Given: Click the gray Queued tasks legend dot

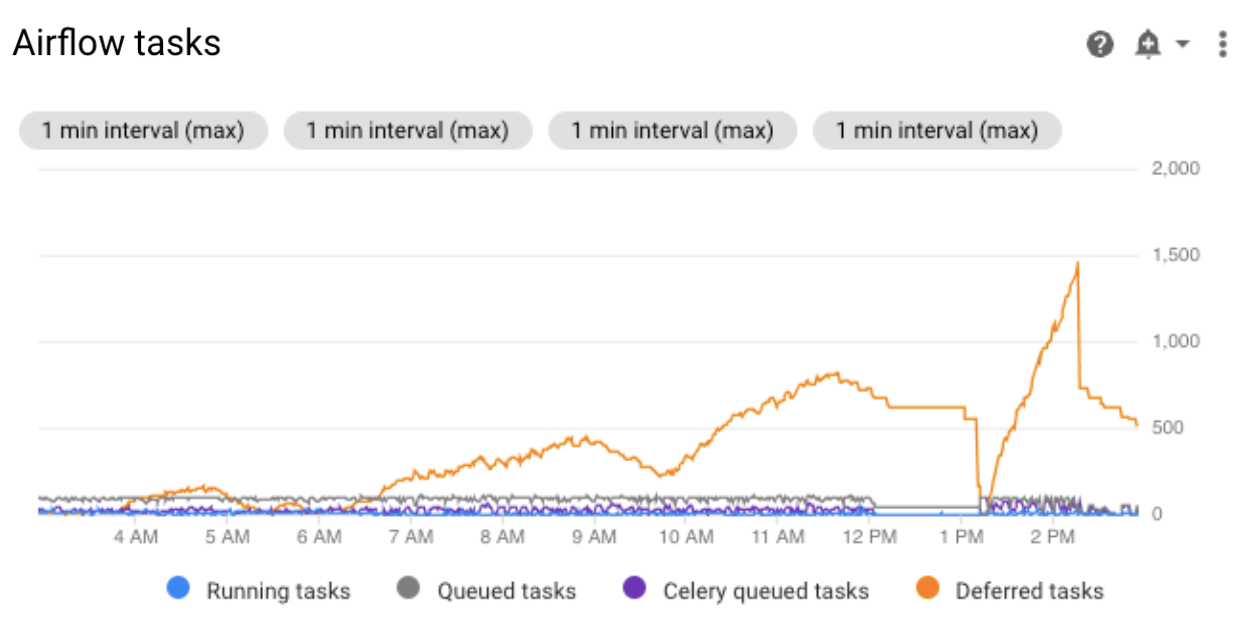Looking at the screenshot, I should pyautogui.click(x=409, y=590).
